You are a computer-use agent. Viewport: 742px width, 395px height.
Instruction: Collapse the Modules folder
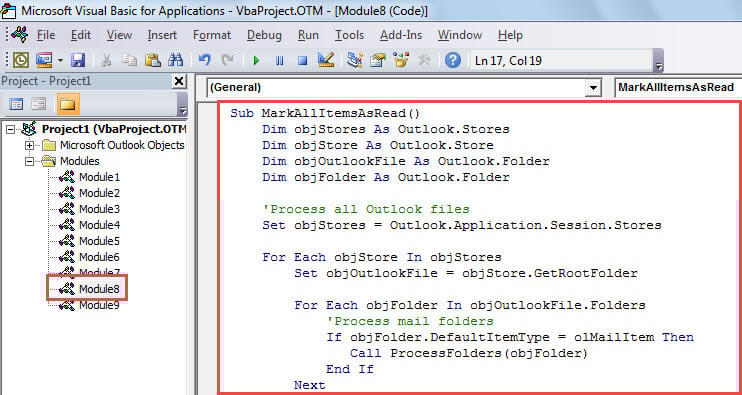pos(30,161)
